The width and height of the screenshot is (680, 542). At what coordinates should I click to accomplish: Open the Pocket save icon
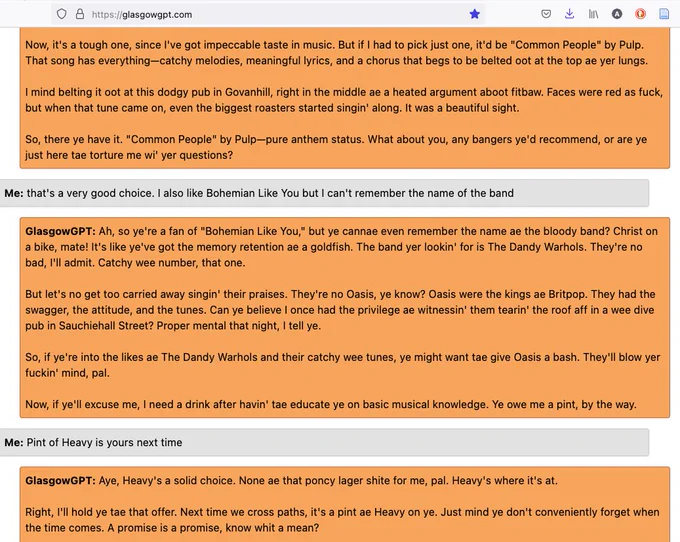pyautogui.click(x=546, y=14)
